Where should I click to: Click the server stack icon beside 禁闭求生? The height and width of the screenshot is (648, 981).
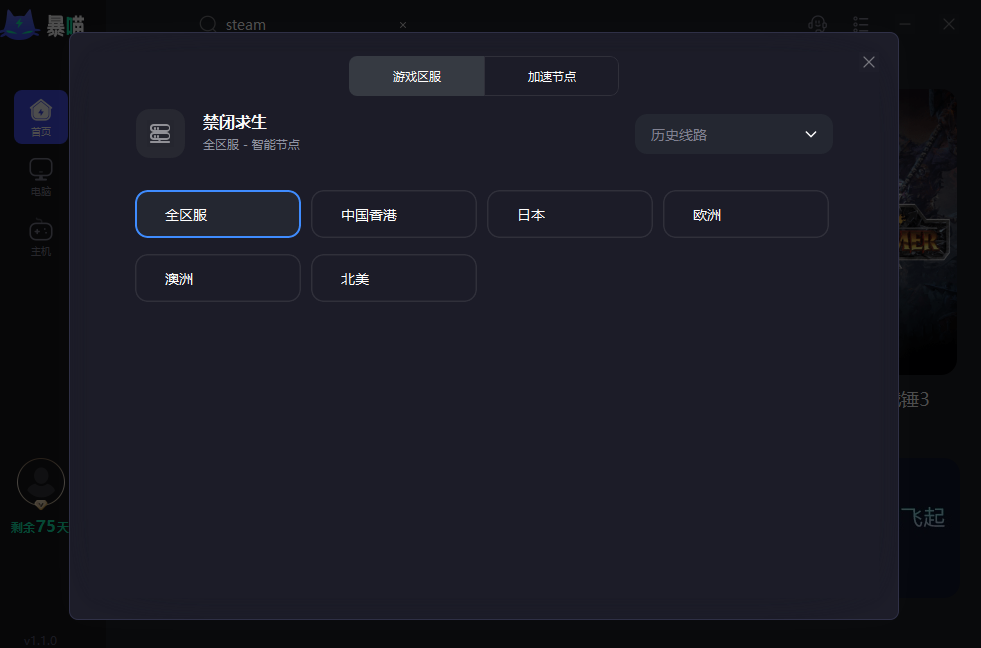point(160,134)
